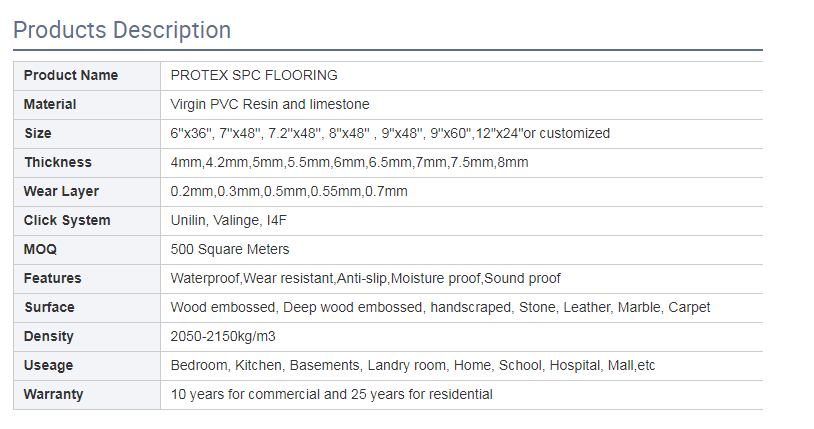
Task: Select the Click System row label
Action: [67, 220]
